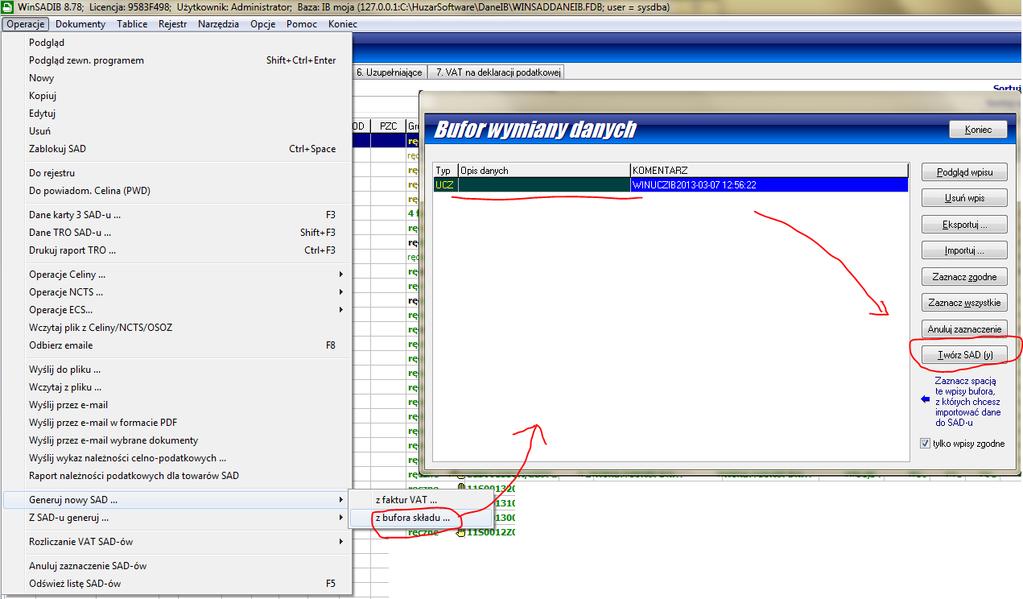
Task: Open the Tablice menu
Action: coord(132,24)
